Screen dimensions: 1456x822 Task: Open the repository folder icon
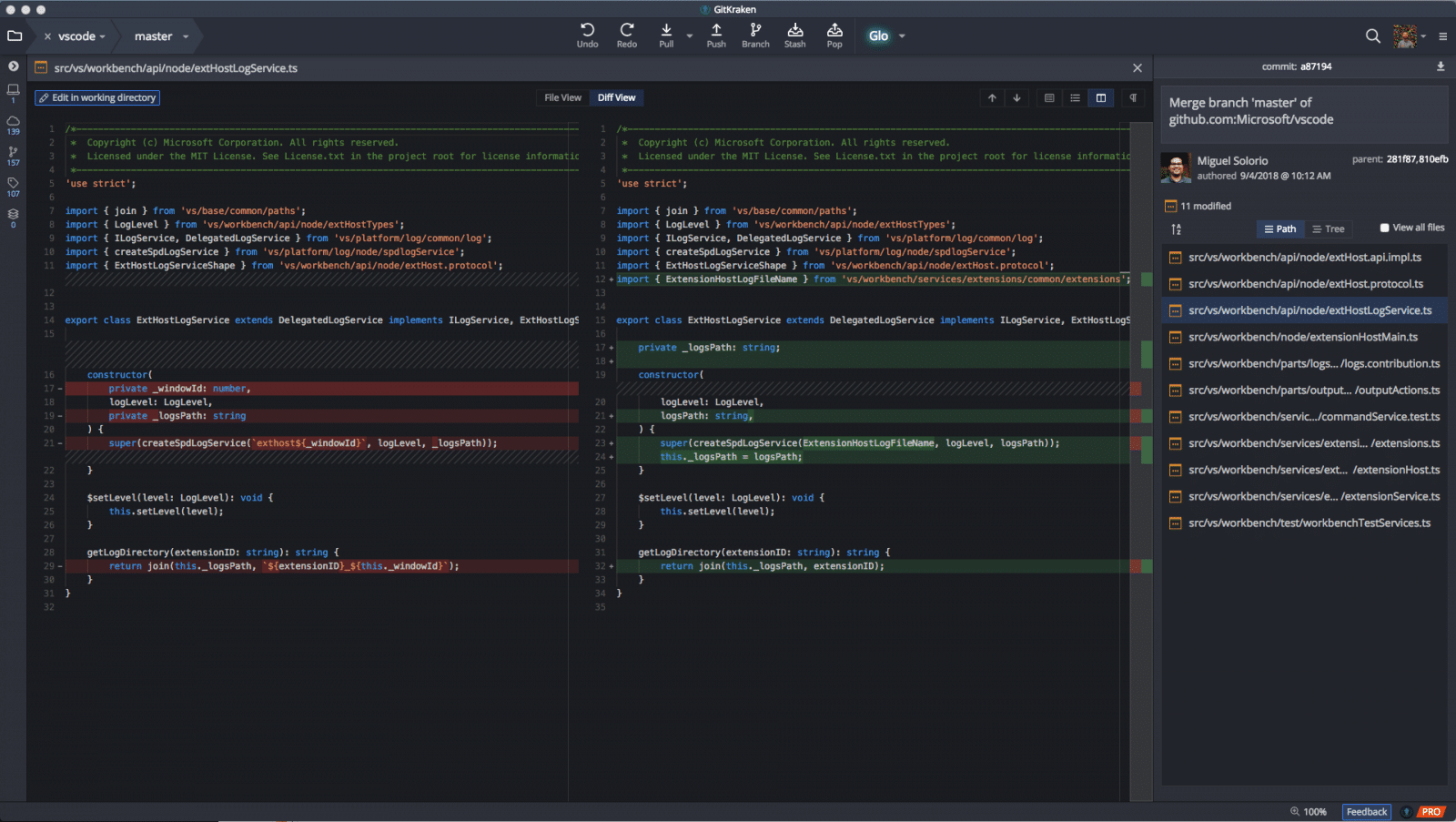coord(15,36)
